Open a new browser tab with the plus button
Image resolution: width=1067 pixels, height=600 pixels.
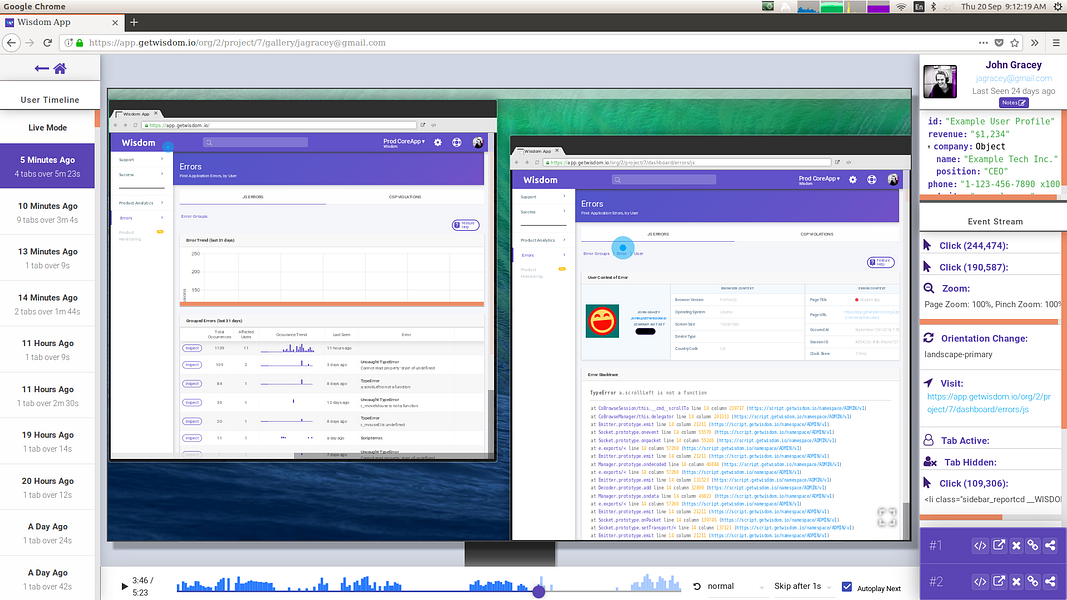[134, 22]
